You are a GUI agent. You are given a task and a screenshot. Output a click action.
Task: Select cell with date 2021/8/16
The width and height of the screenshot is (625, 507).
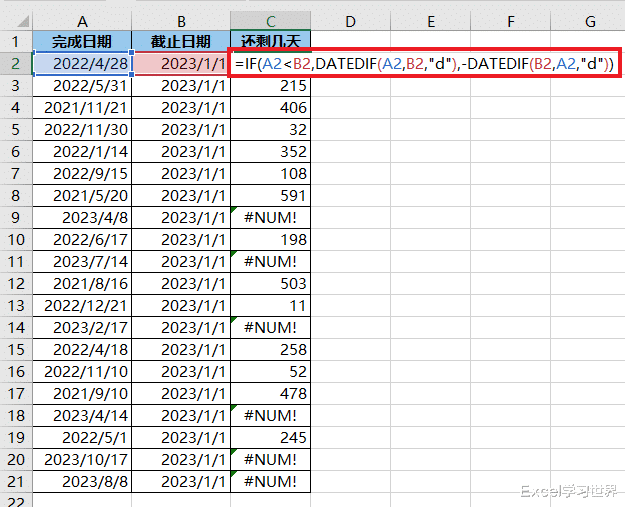pos(82,283)
